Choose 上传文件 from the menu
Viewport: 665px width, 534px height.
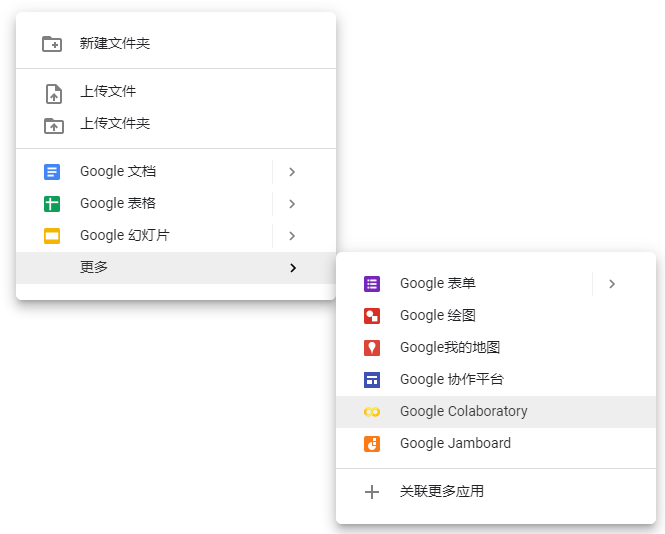pos(176,92)
